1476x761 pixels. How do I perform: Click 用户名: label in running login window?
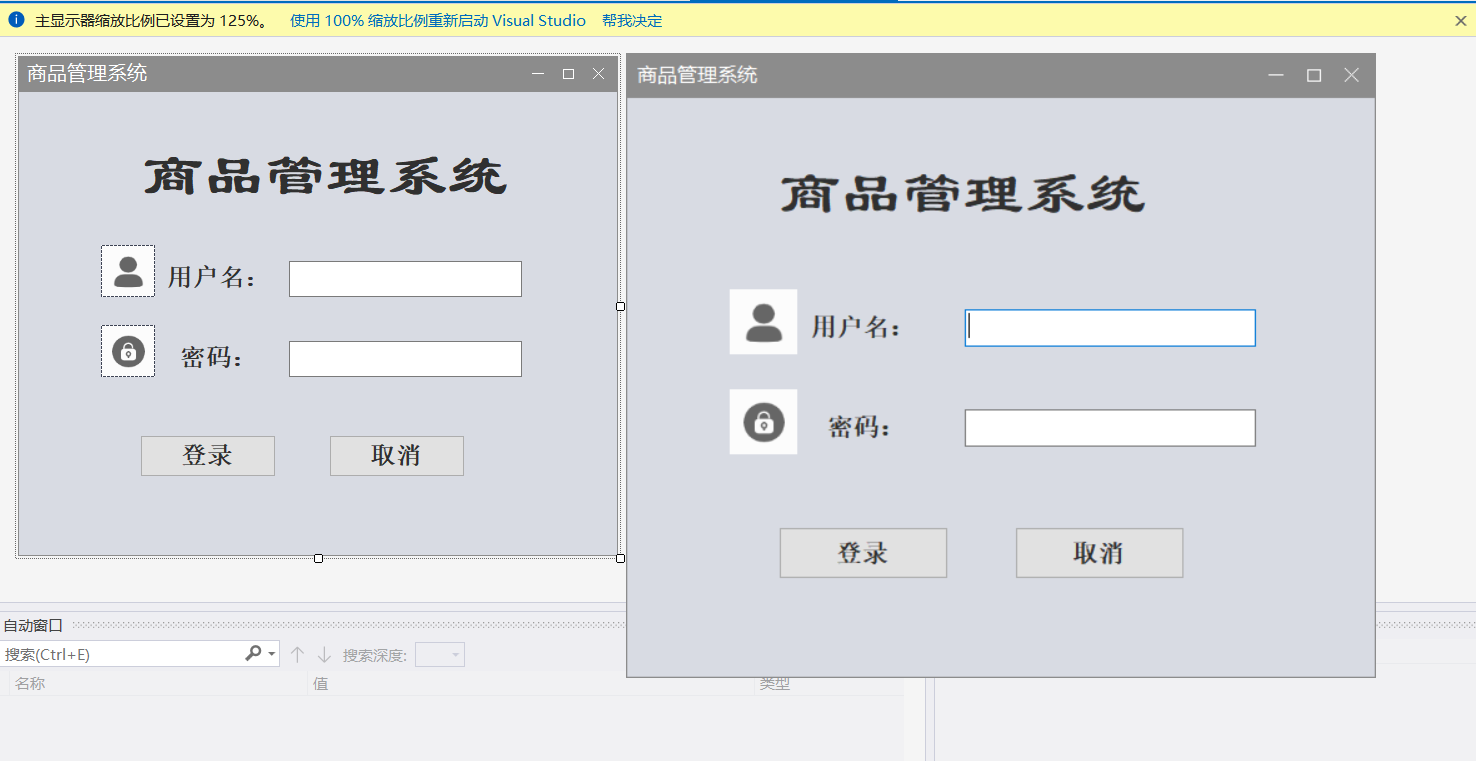click(x=856, y=327)
